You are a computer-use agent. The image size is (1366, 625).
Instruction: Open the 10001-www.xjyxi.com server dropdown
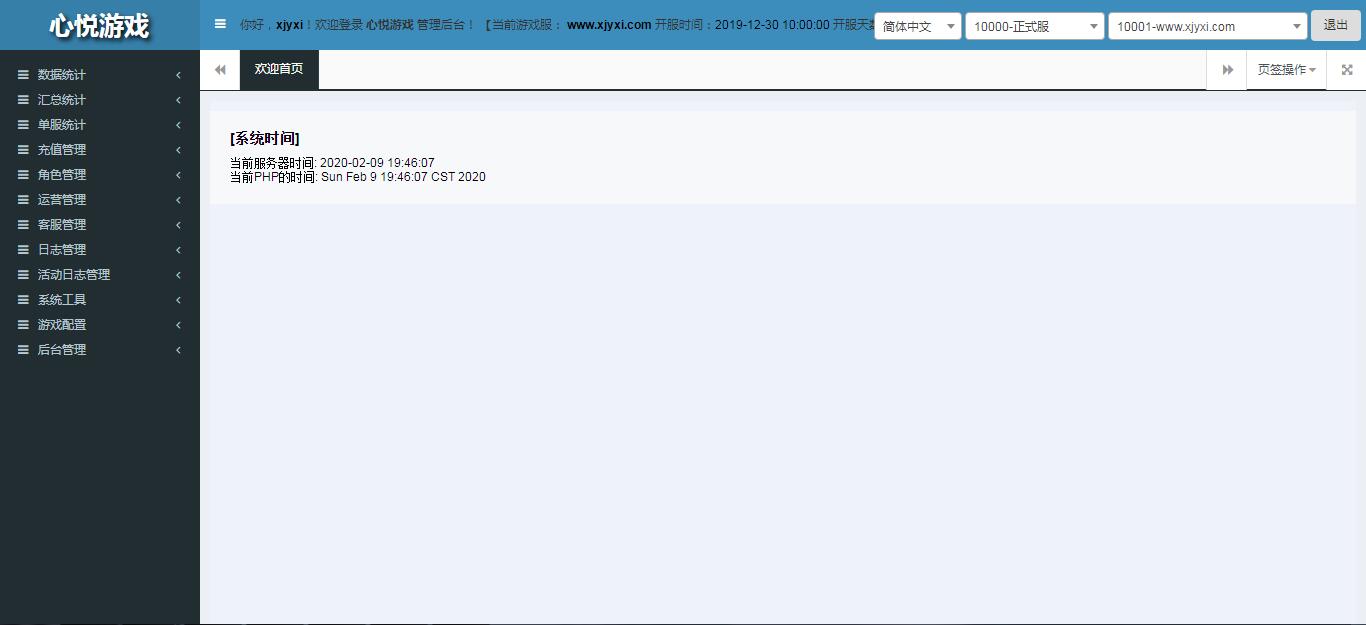coord(1207,26)
